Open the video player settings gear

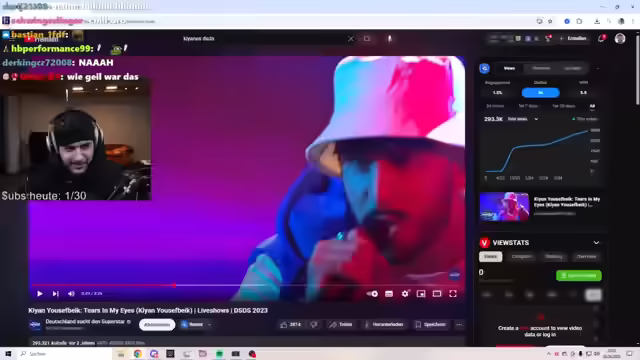click(x=405, y=293)
